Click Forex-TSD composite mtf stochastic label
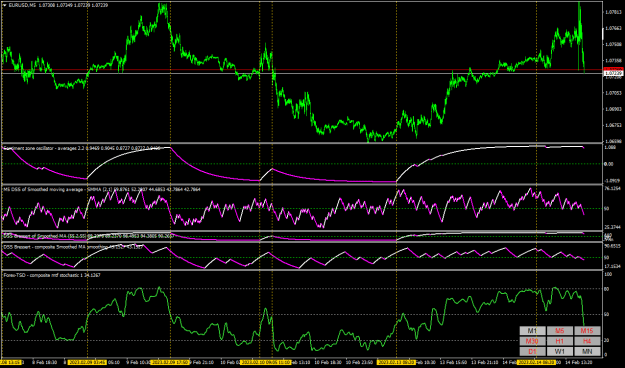 click(52, 275)
